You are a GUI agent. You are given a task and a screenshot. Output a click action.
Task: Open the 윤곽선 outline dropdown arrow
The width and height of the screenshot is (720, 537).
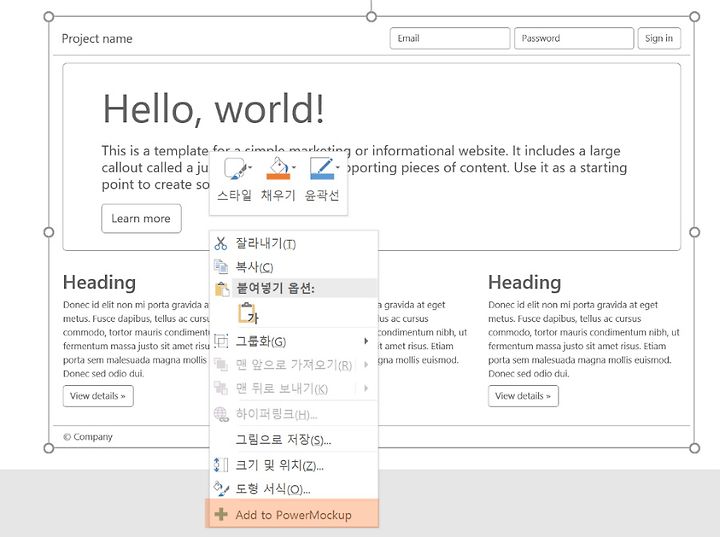[x=338, y=167]
